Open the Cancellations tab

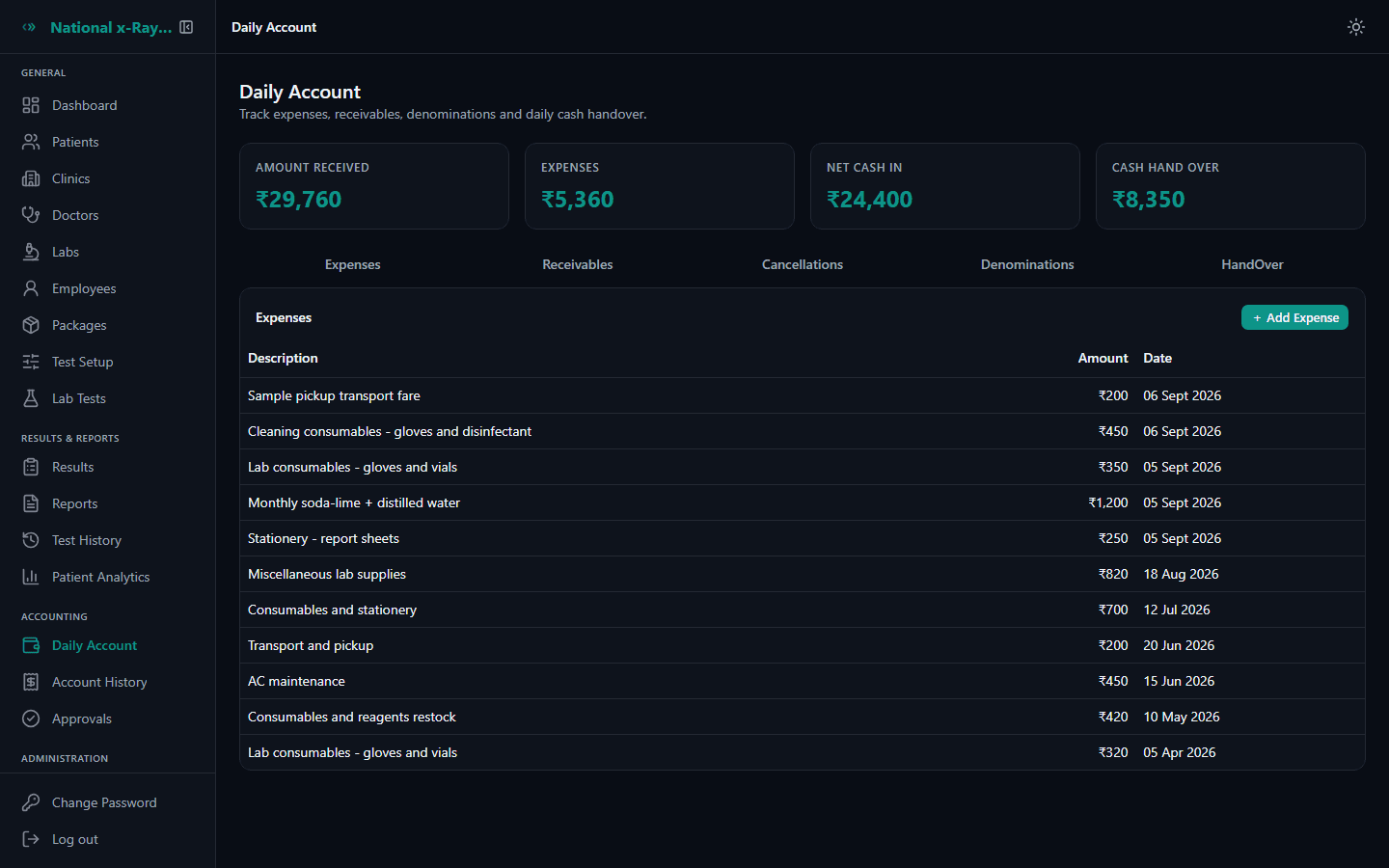click(x=803, y=264)
